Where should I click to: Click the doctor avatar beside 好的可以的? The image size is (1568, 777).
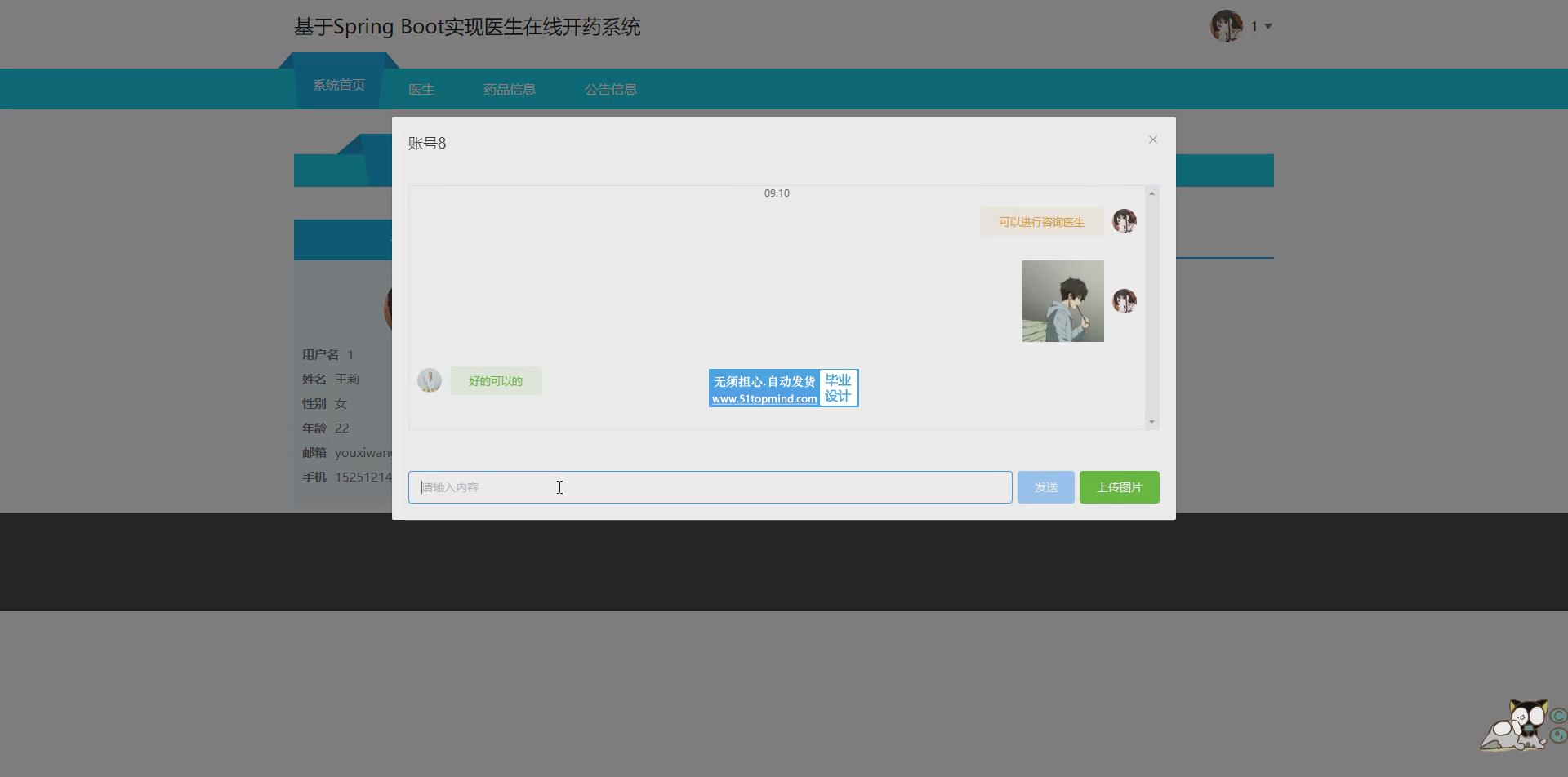430,380
